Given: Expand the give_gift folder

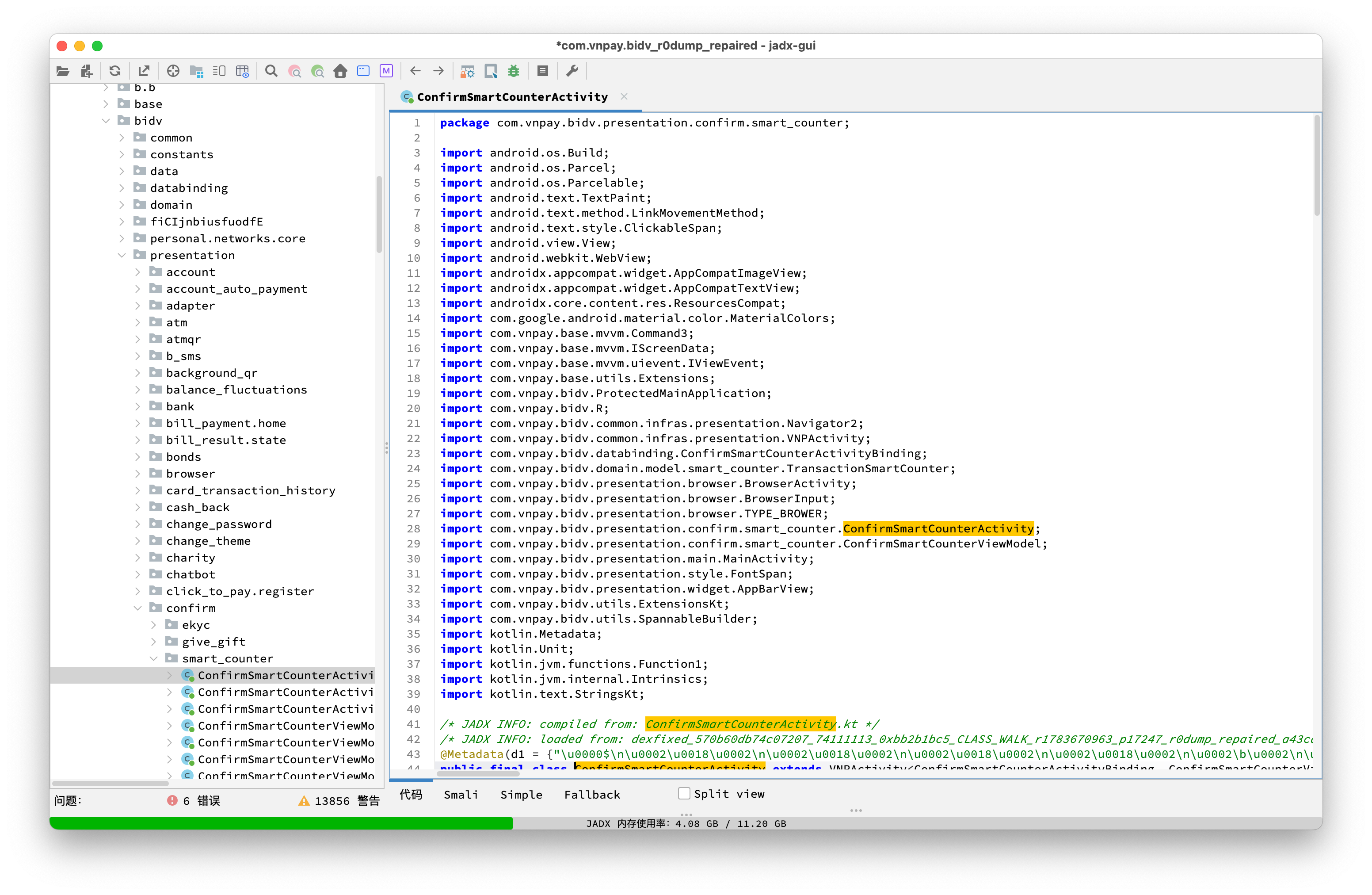Looking at the screenshot, I should tap(154, 641).
